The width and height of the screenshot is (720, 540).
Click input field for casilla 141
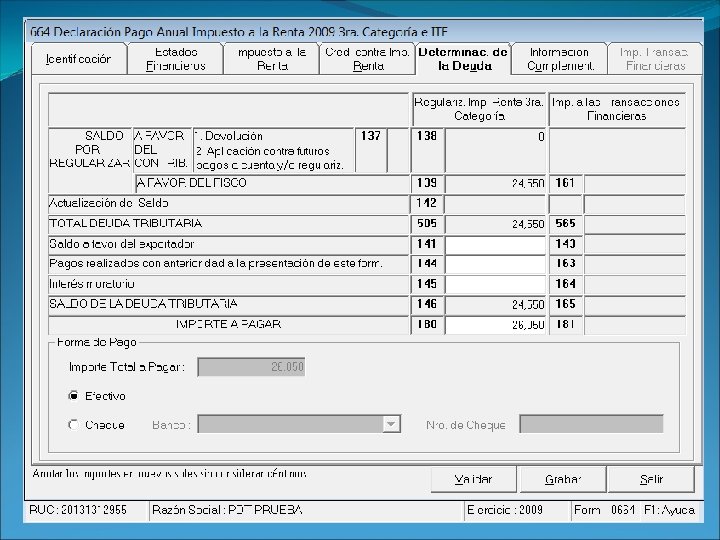point(495,245)
